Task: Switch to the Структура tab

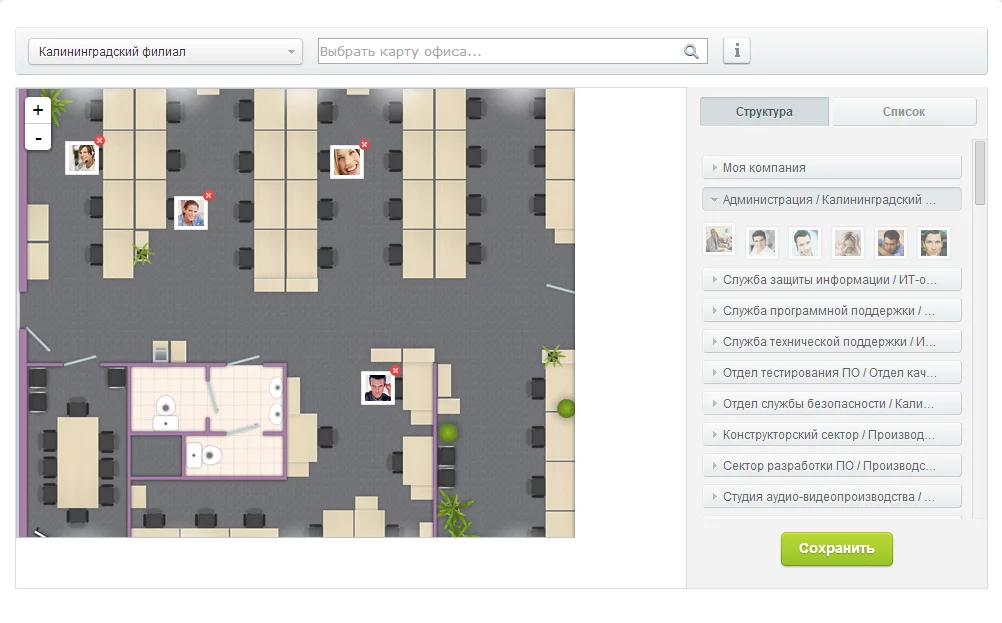Action: point(764,112)
